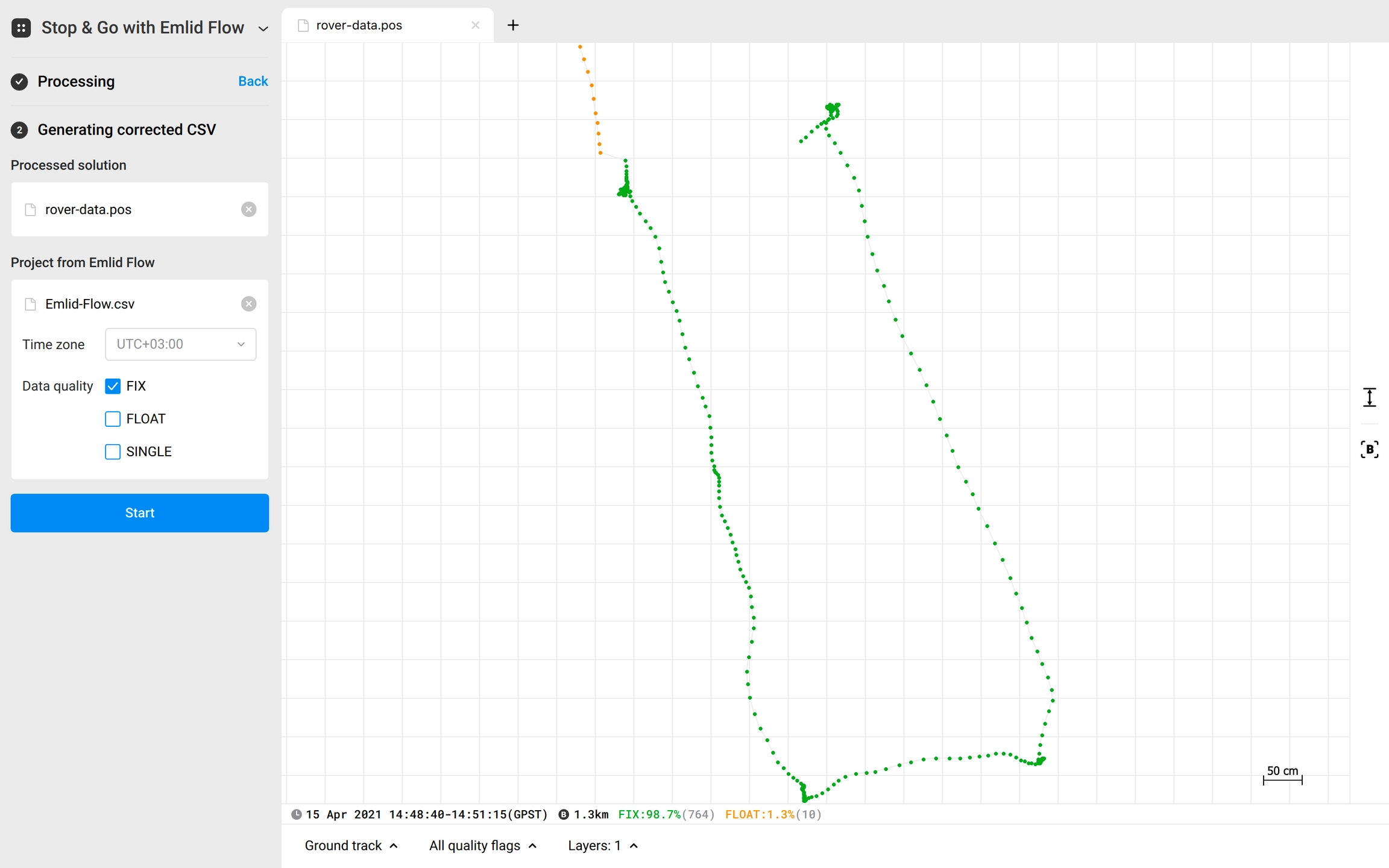The height and width of the screenshot is (868, 1389).
Task: Open the All quality flags filter
Action: tap(482, 846)
